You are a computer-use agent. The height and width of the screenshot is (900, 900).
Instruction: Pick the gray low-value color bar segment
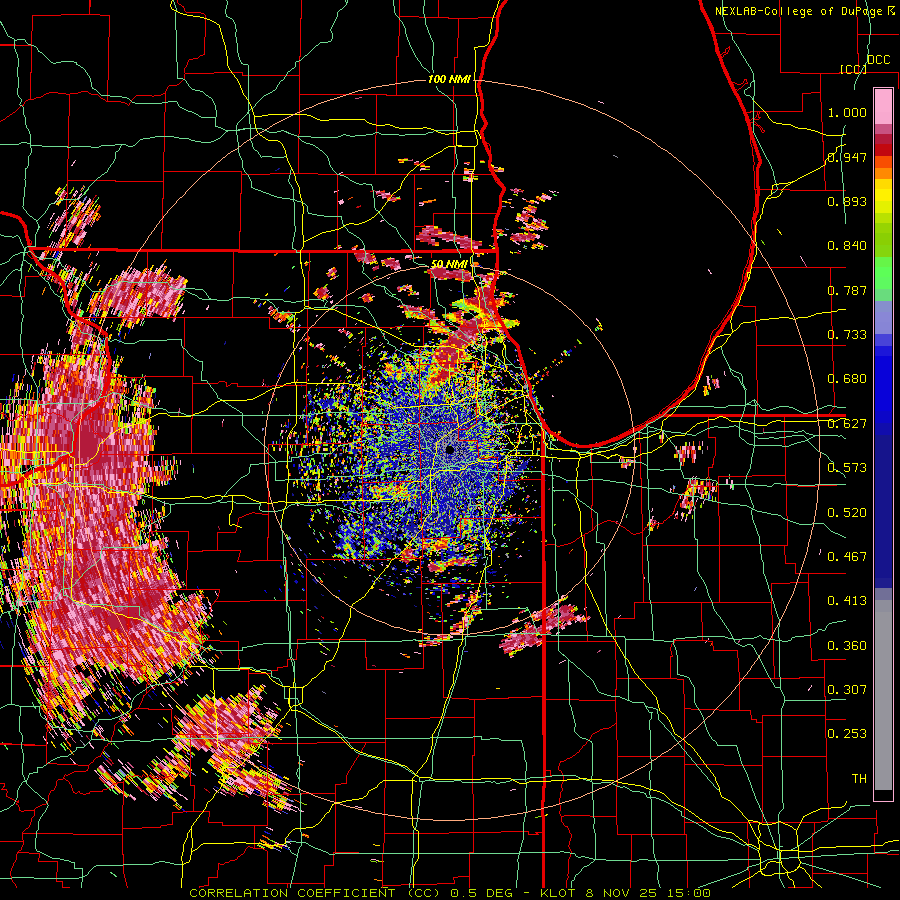tap(883, 695)
